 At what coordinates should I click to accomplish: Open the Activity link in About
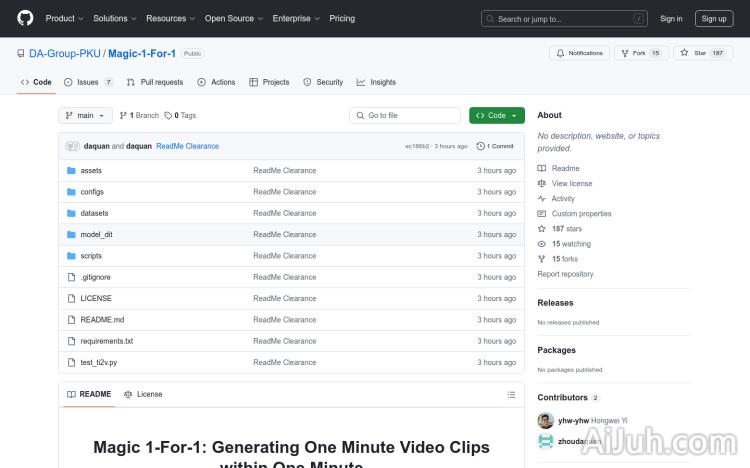563,199
